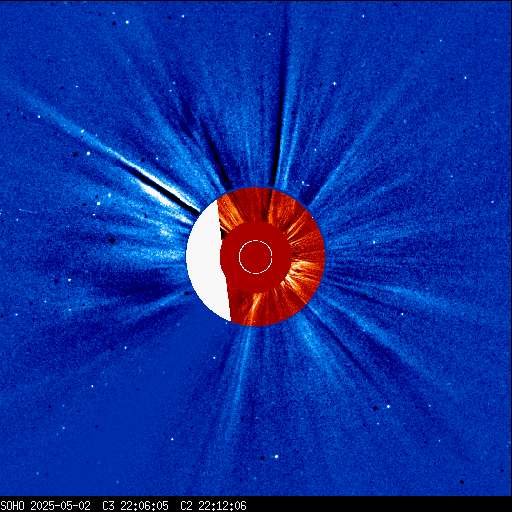Select the dark red occulter ring around the solar circle

256,257
